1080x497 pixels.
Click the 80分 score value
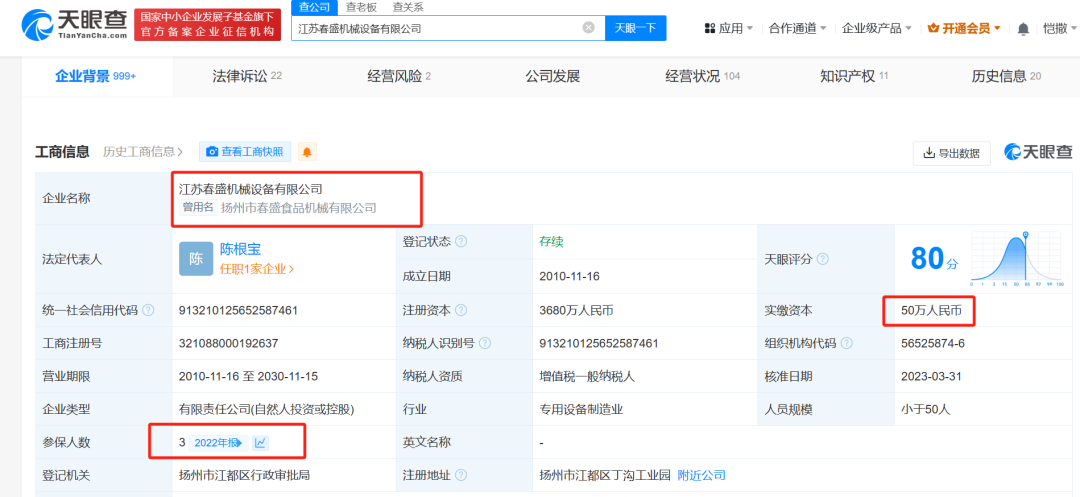pyautogui.click(x=934, y=258)
